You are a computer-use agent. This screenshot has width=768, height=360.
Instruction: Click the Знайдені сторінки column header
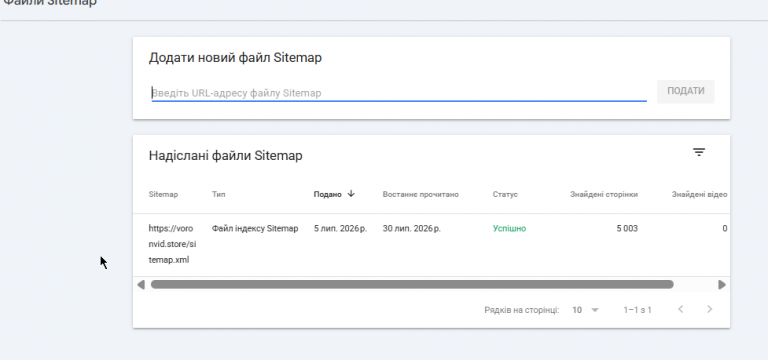point(603,194)
